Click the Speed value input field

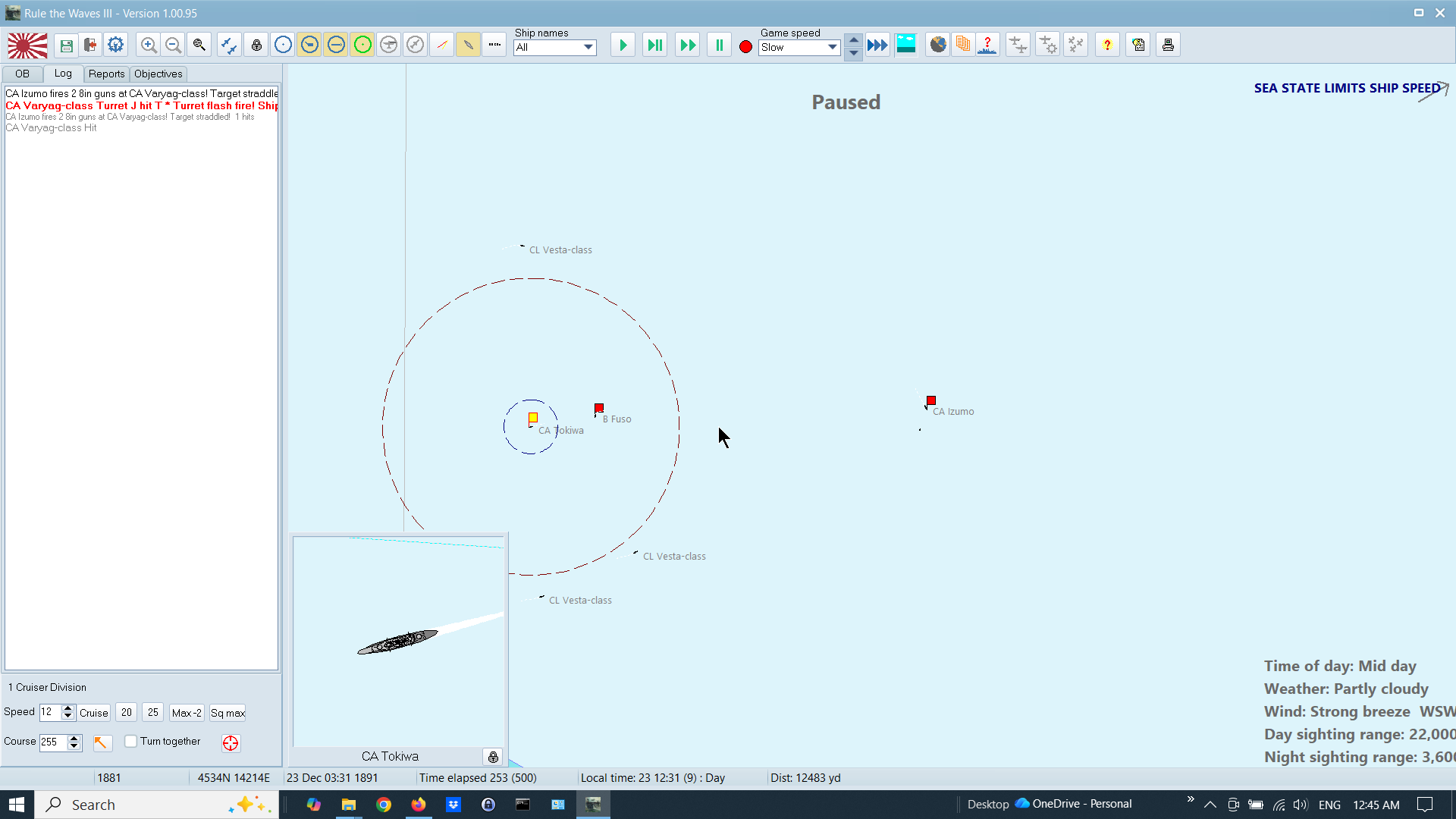click(50, 712)
